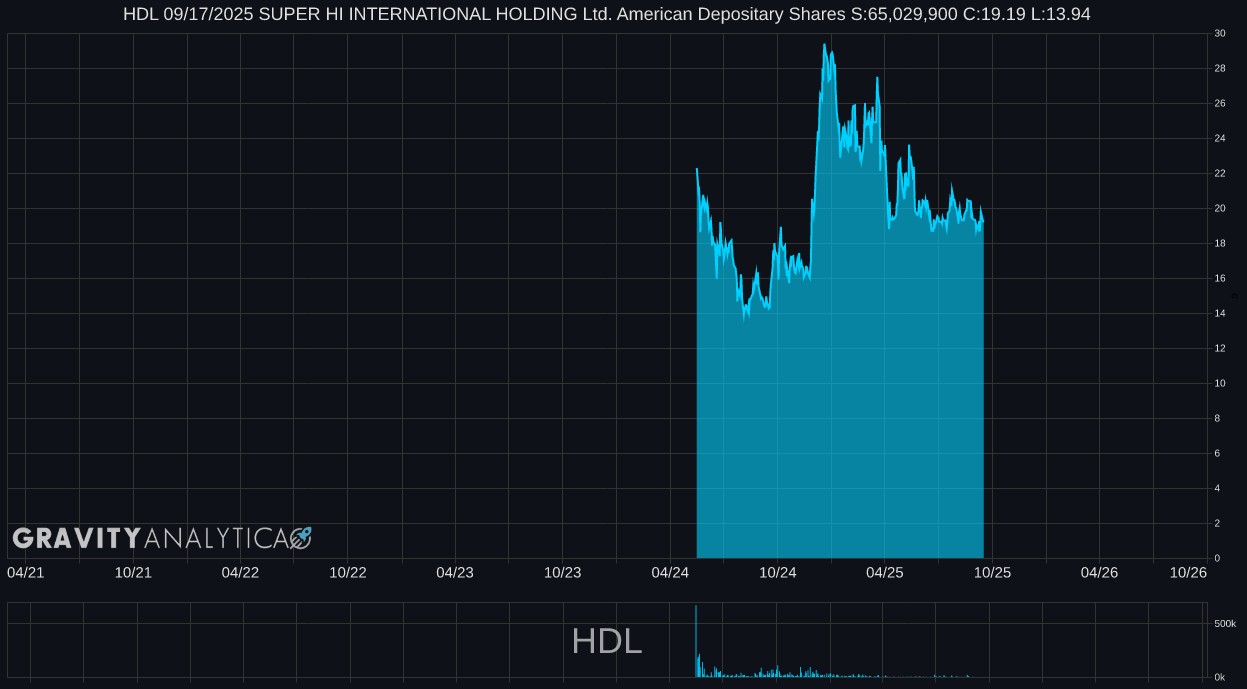This screenshot has width=1247, height=689.
Task: Click the 26 price axis label
Action: [1220, 103]
